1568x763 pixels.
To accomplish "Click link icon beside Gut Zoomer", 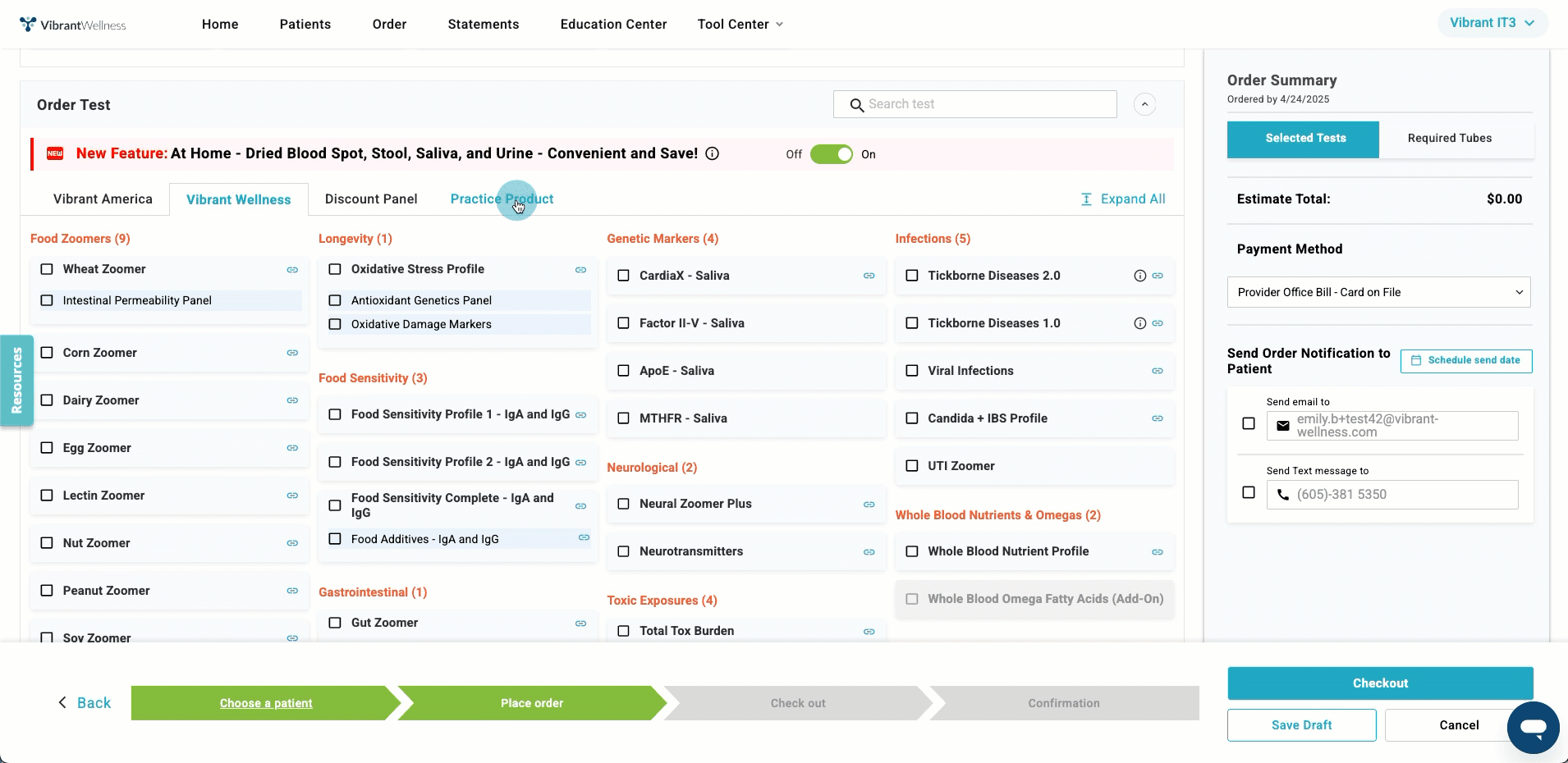I will click(580, 624).
